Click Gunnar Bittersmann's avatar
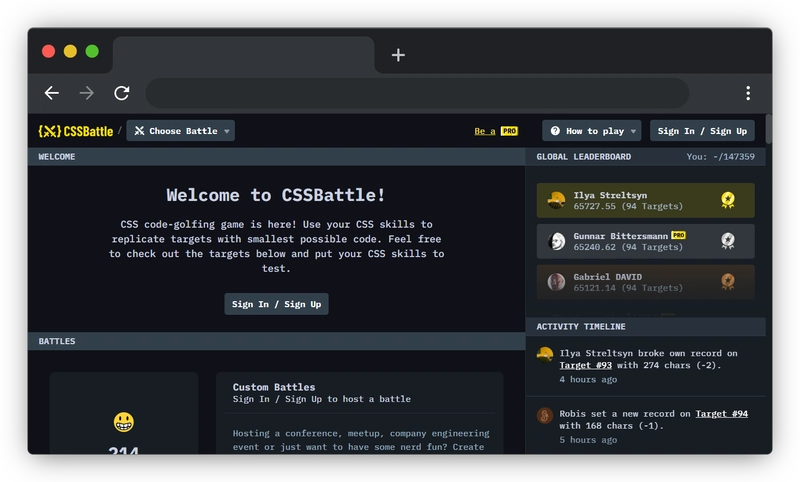 pyautogui.click(x=556, y=241)
